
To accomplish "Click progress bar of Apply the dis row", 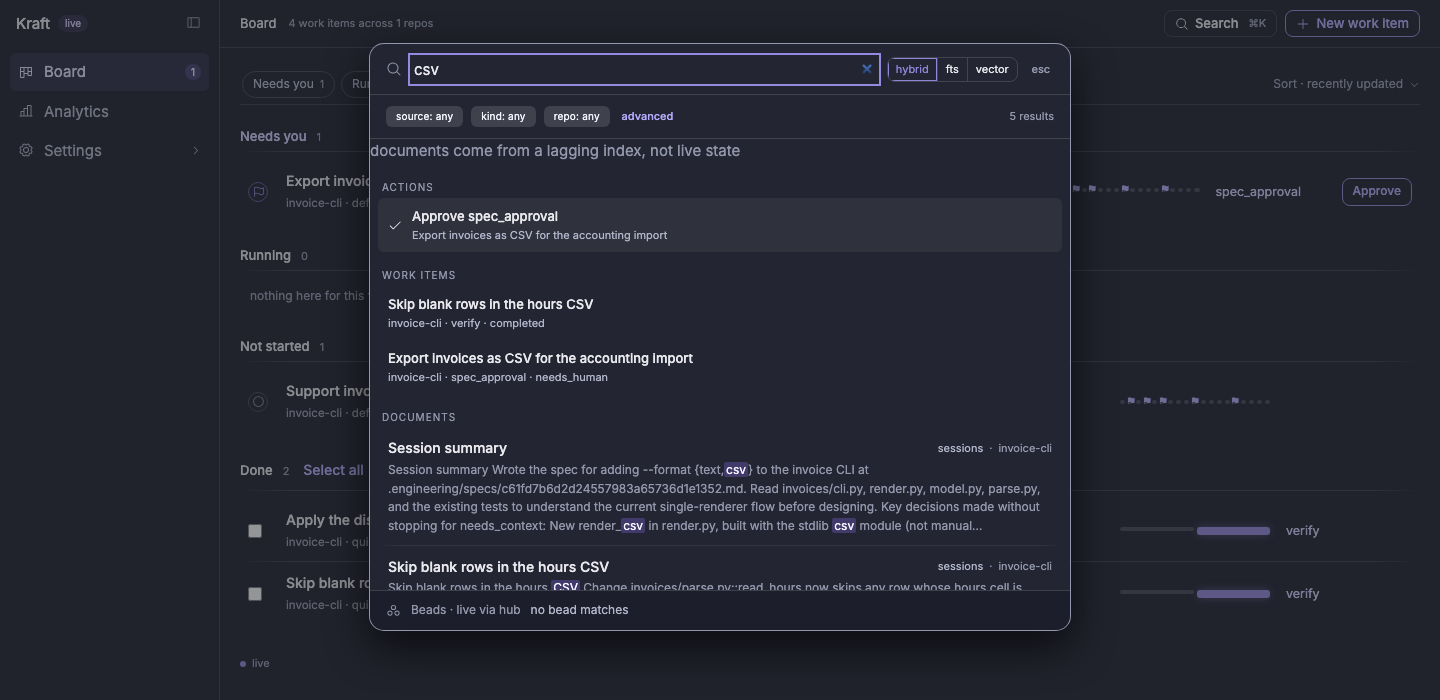I will point(1195,530).
